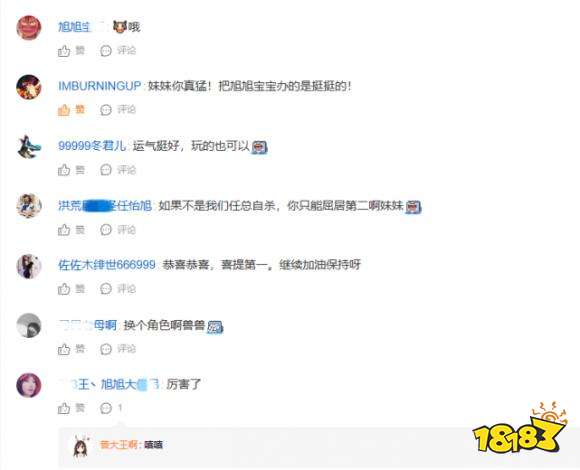The image size is (580, 470).
Task: Click comment icon under 洪荒 user's post
Action: pos(118,230)
